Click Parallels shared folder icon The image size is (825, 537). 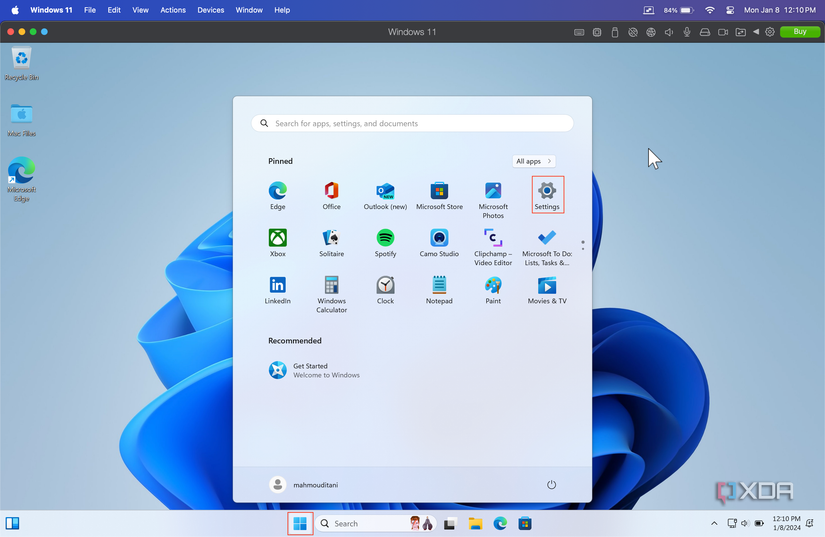coord(740,32)
